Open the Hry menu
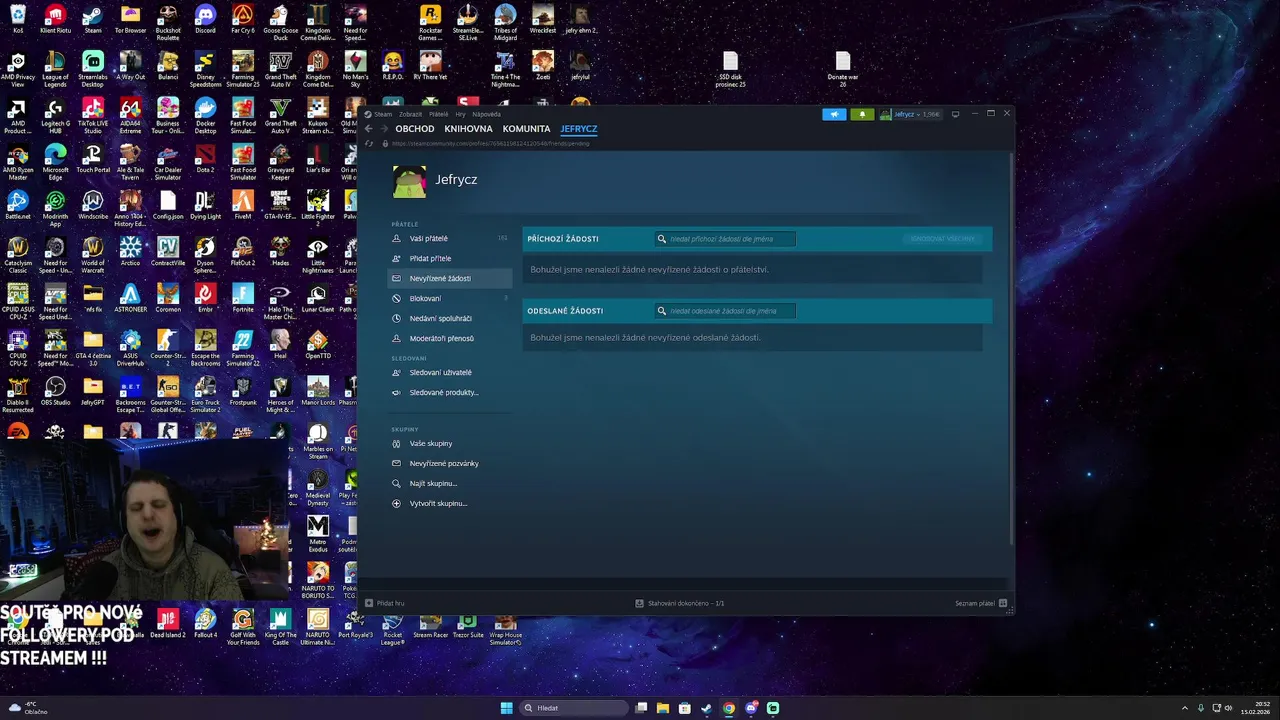This screenshot has height=720, width=1280. coord(461,114)
